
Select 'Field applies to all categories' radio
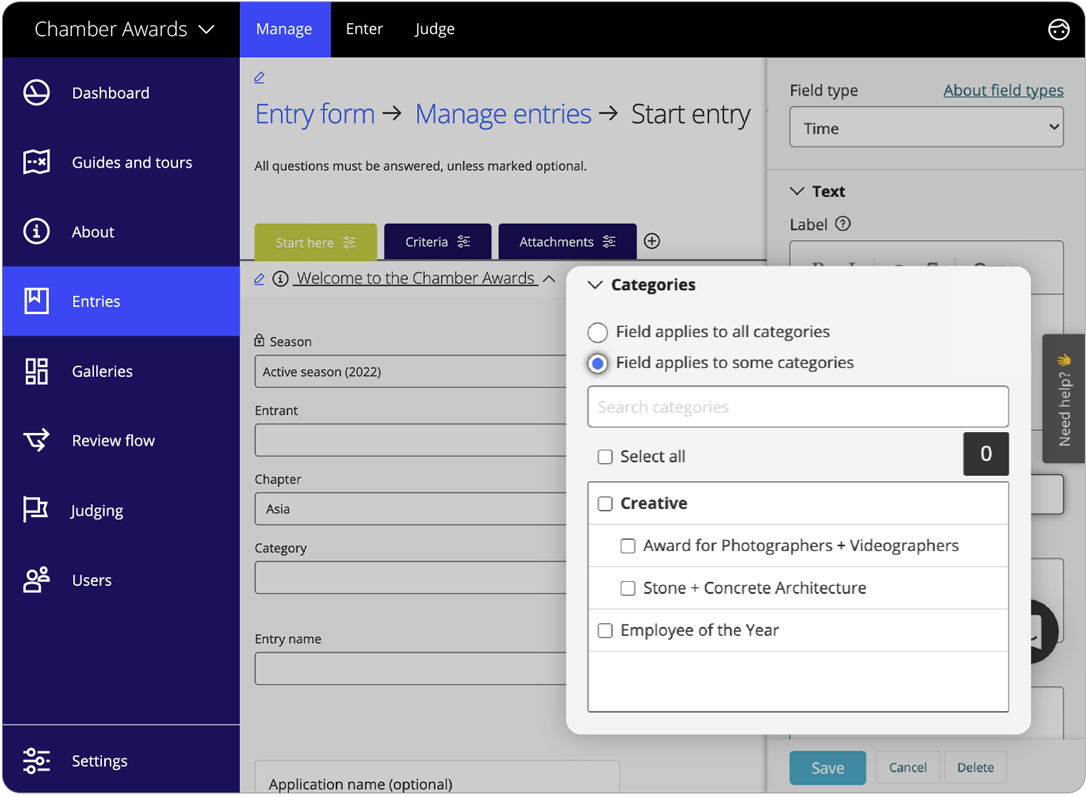pyautogui.click(x=597, y=332)
